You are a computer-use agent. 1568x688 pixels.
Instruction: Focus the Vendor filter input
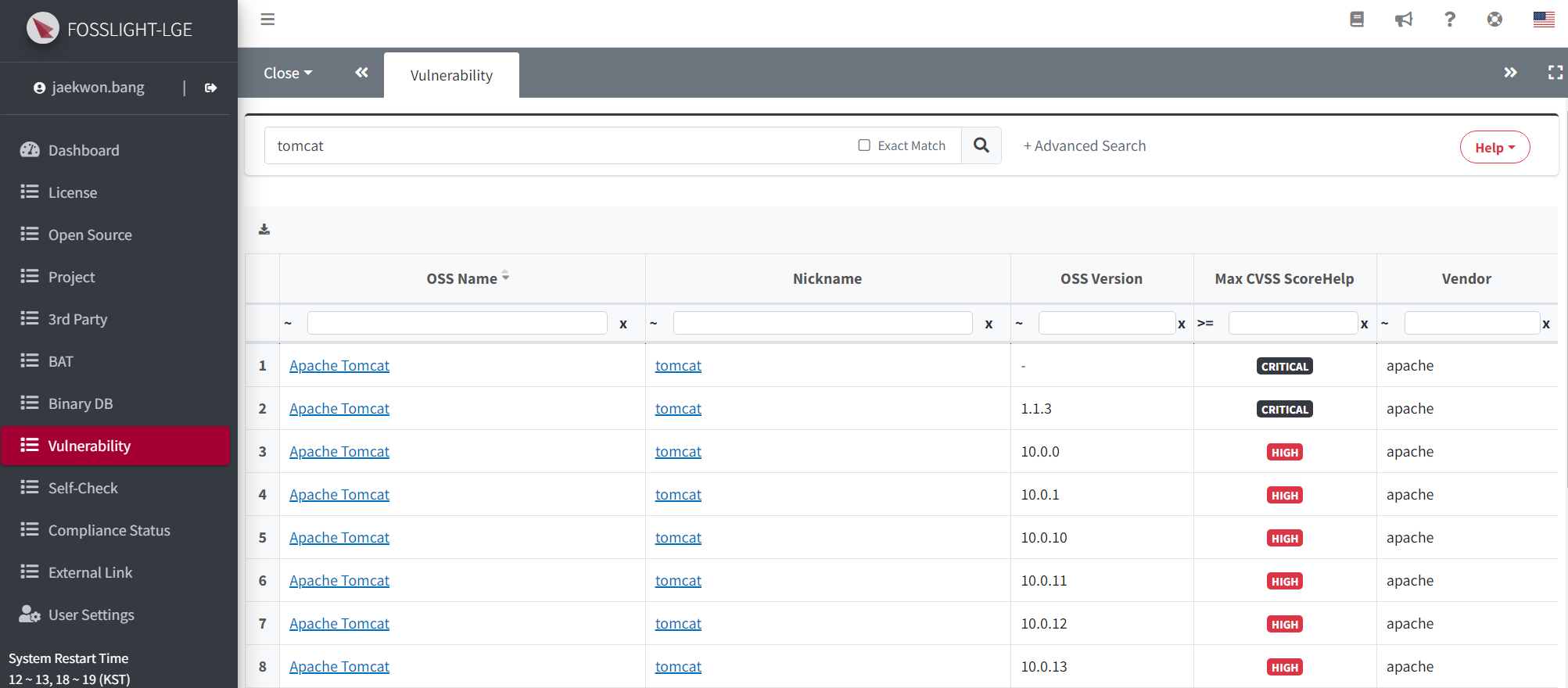coord(1472,323)
